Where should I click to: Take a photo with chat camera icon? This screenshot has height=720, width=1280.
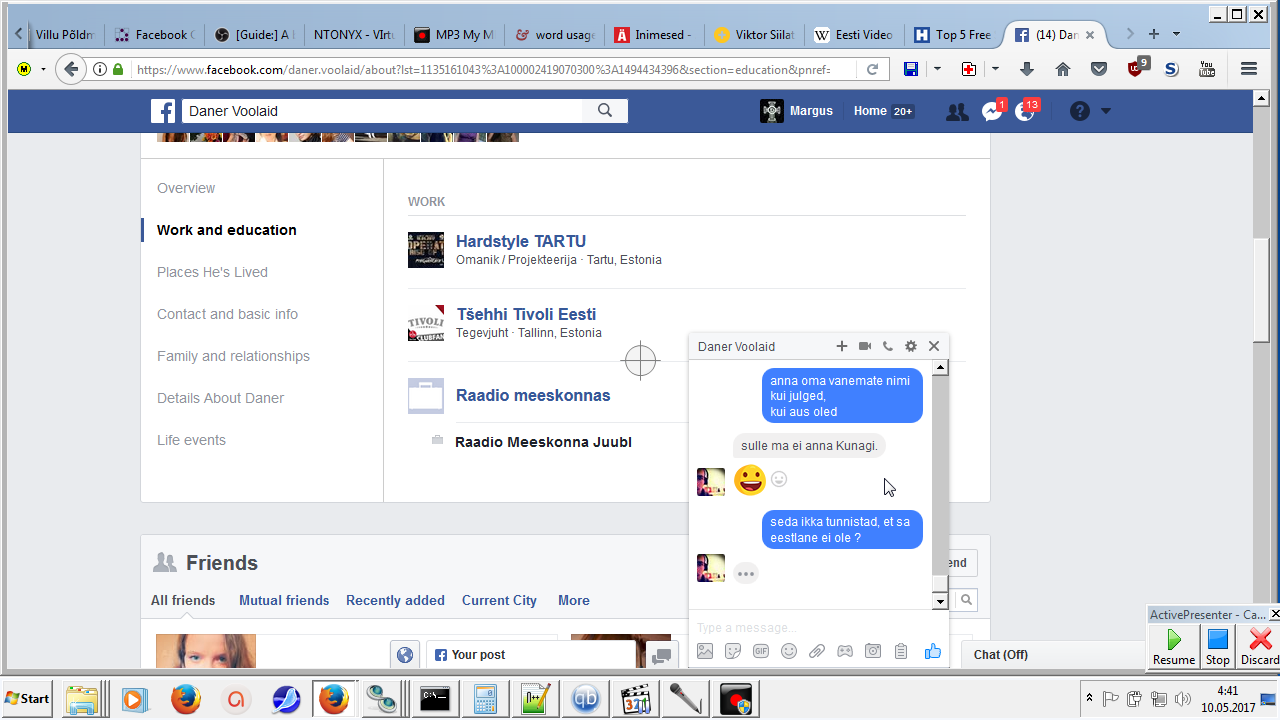click(873, 651)
